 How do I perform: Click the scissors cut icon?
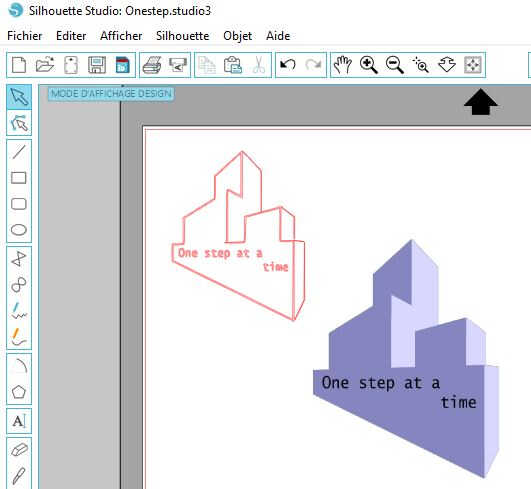coord(259,65)
